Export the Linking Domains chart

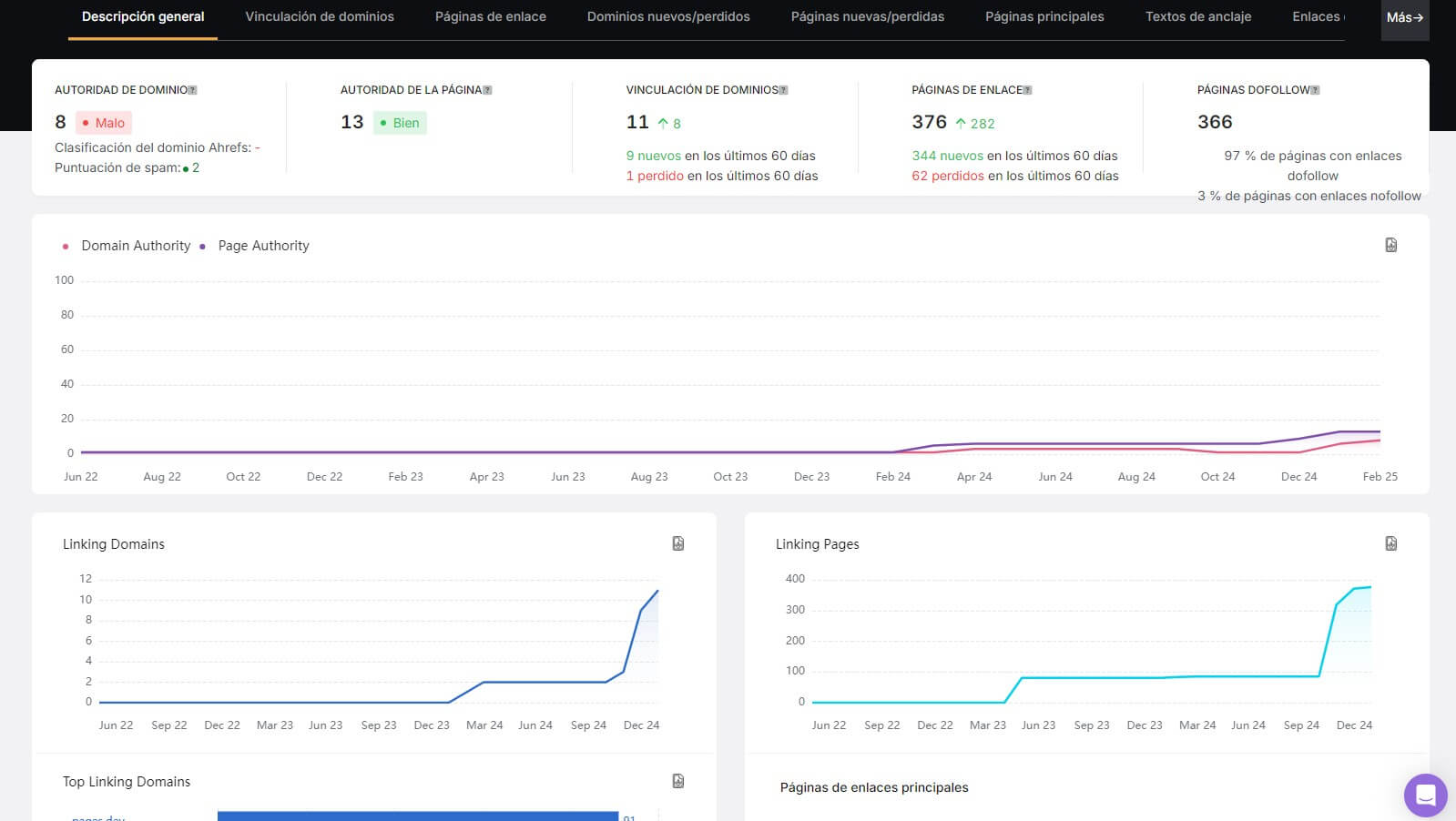coord(677,543)
